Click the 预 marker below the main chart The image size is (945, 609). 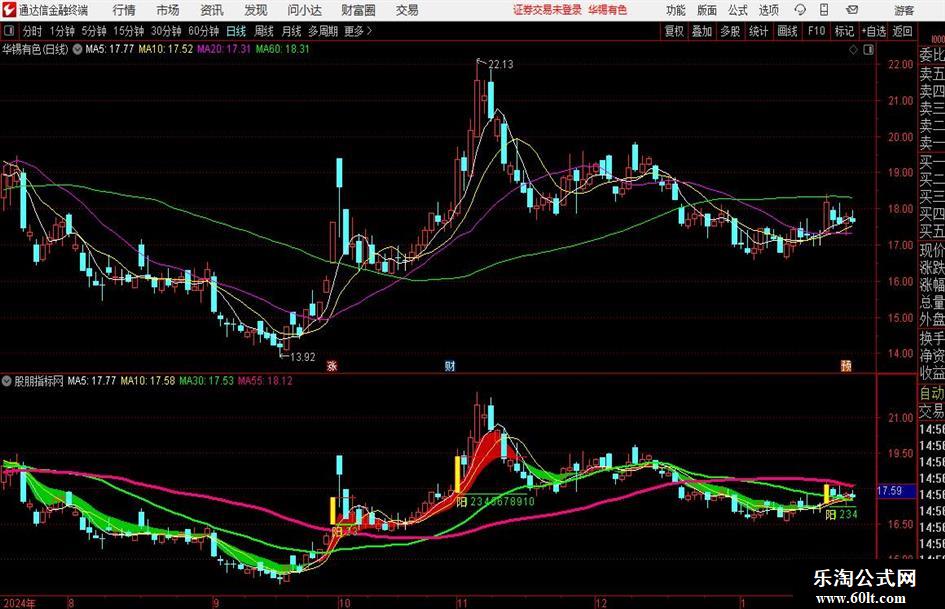pyautogui.click(x=846, y=365)
